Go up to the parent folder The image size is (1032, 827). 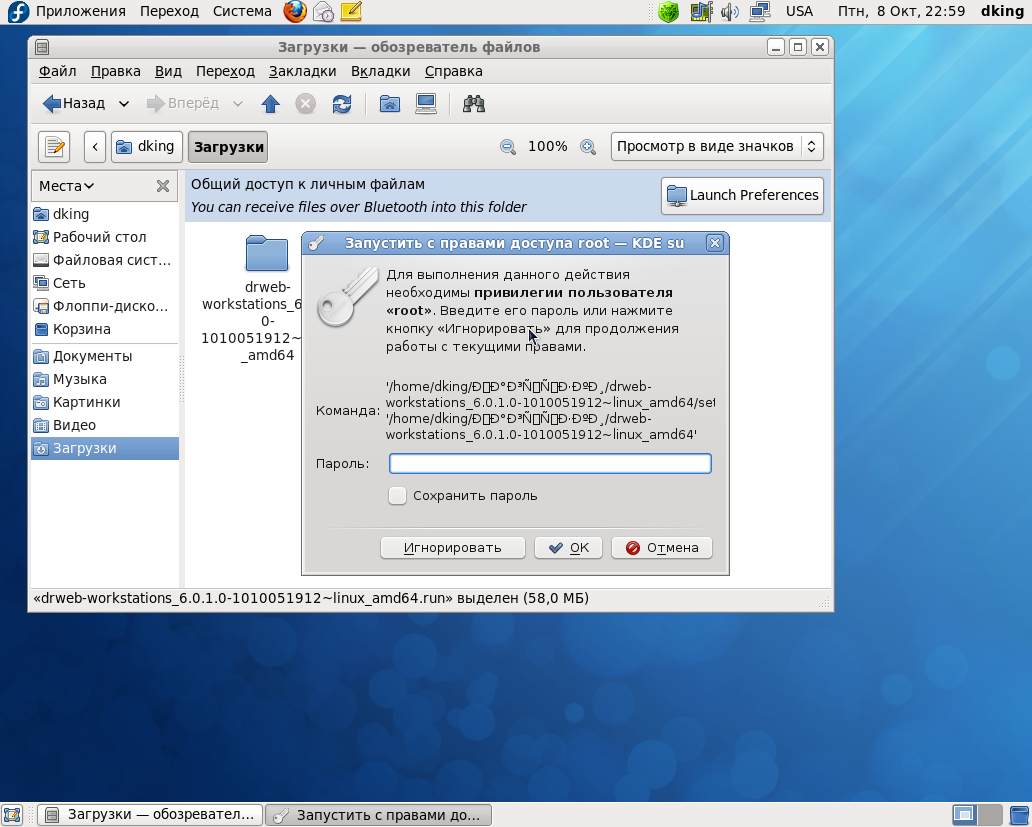270,104
